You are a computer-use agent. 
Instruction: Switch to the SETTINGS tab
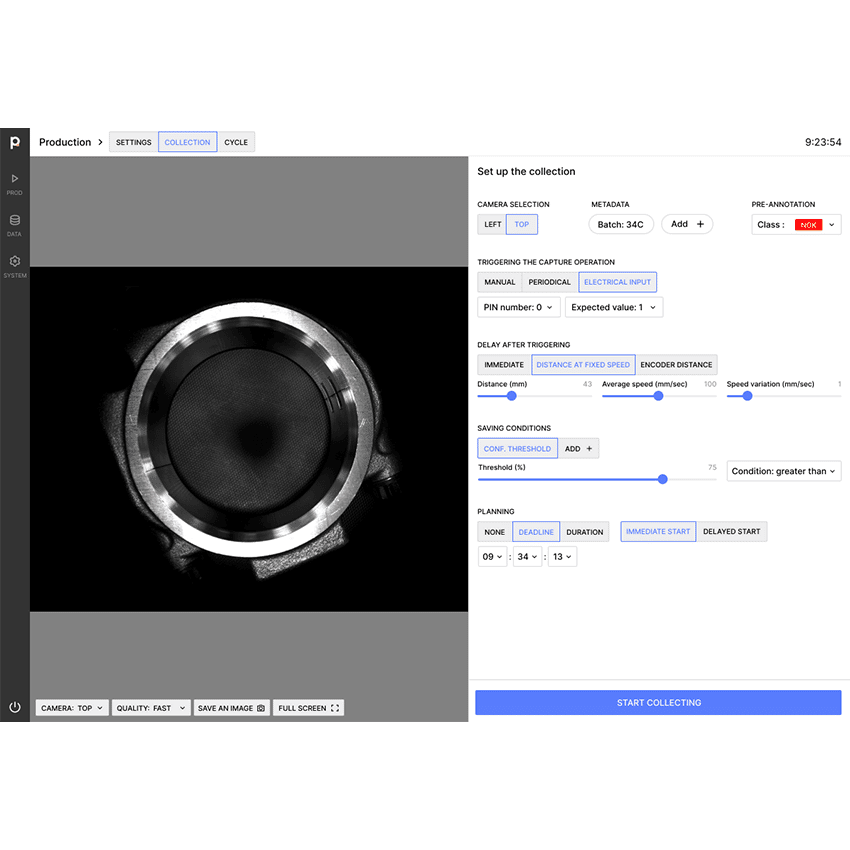(x=134, y=142)
